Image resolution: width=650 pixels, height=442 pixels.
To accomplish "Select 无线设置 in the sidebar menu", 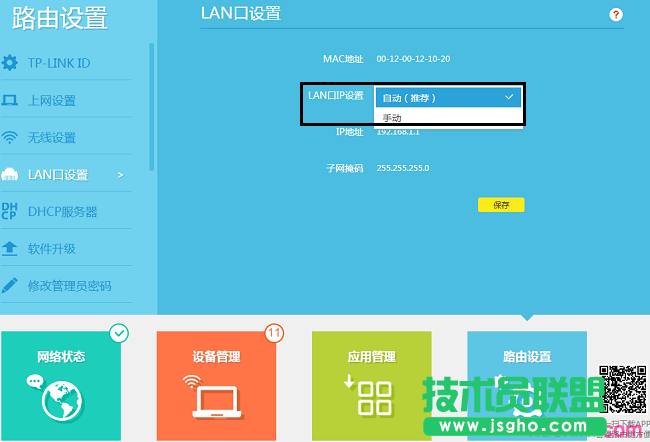I will 52,138.
